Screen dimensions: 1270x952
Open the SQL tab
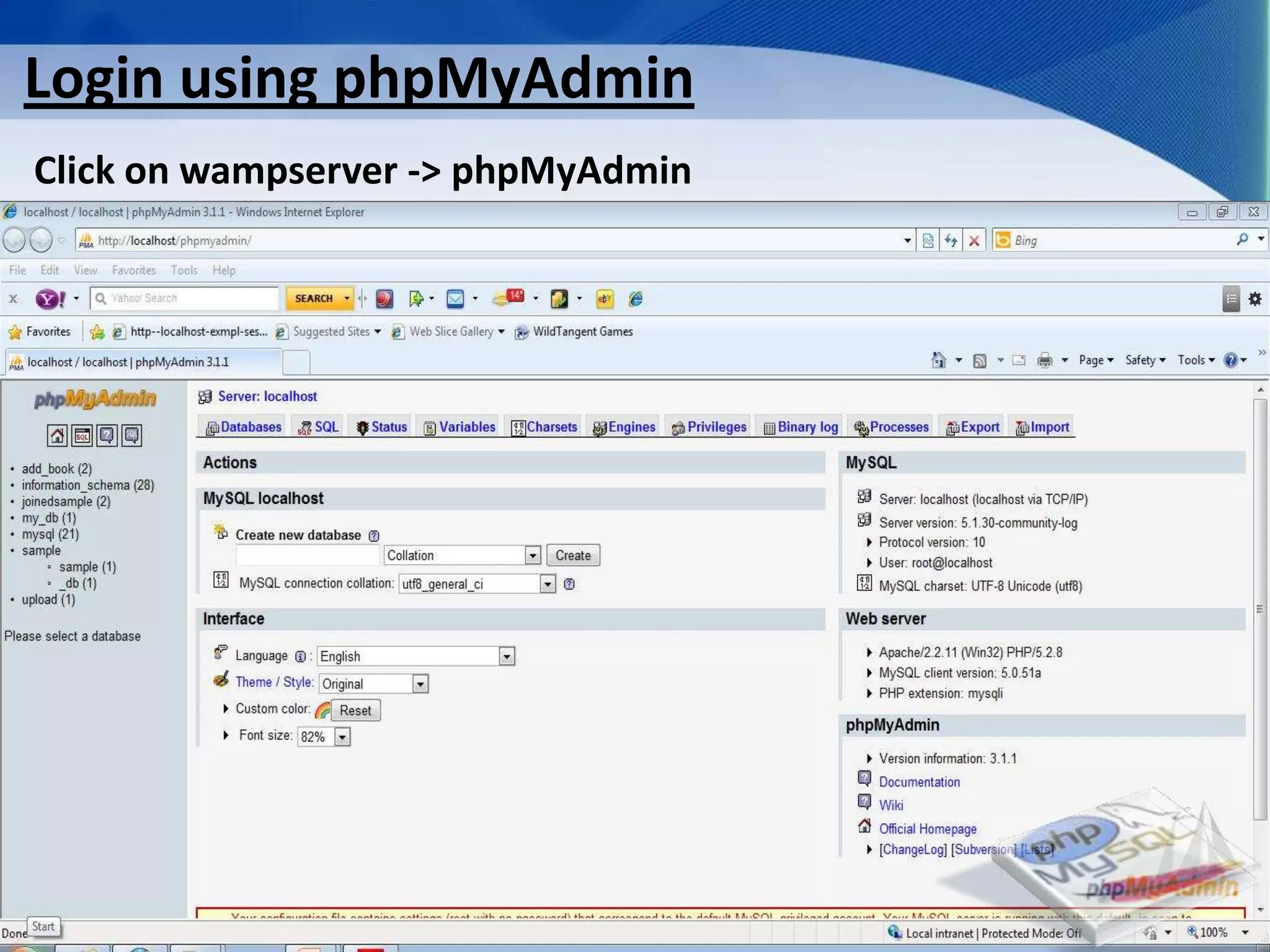pyautogui.click(x=319, y=427)
